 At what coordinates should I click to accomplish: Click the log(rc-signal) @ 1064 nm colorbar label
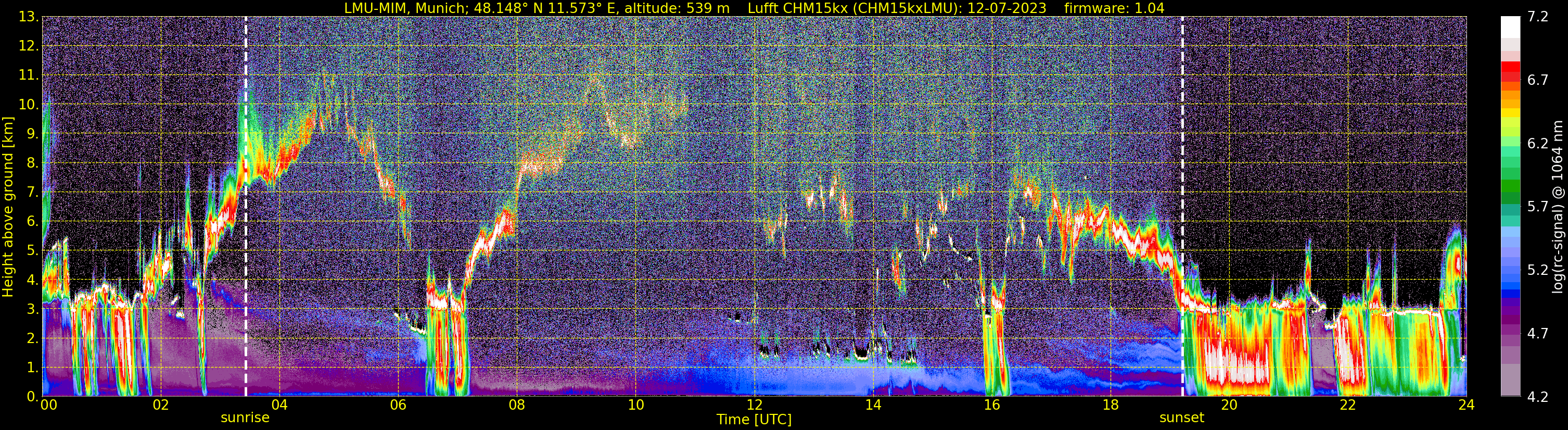click(x=1559, y=207)
